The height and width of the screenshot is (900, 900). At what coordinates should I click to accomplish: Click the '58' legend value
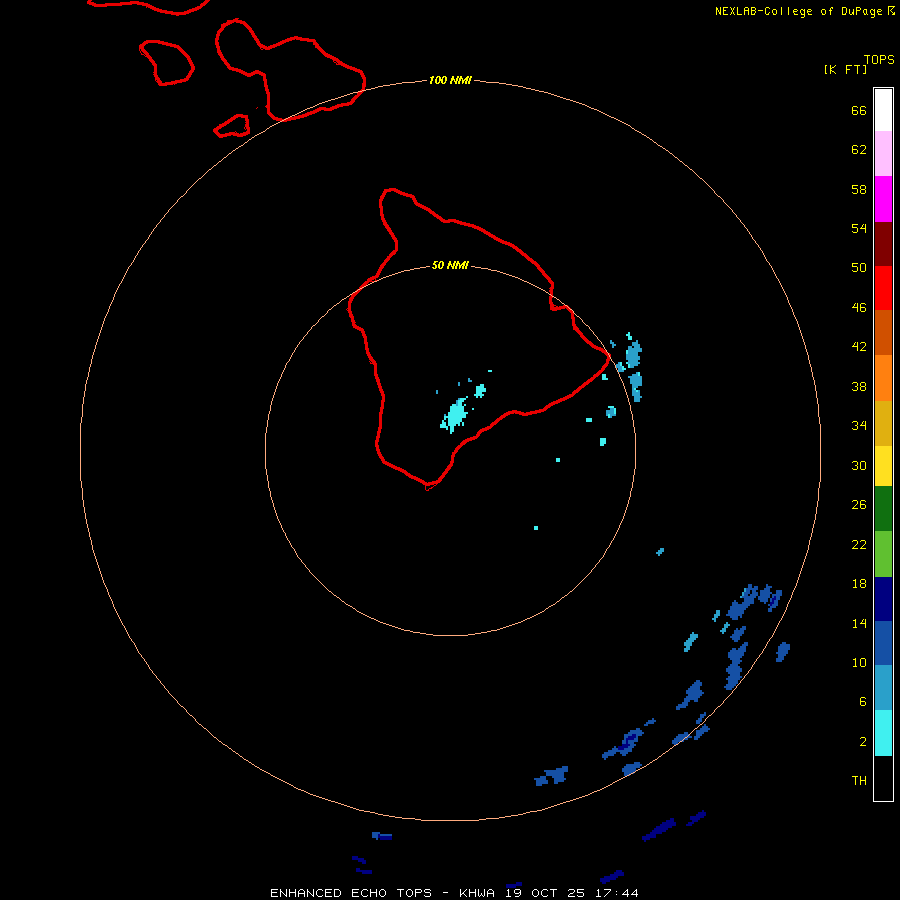point(859,189)
